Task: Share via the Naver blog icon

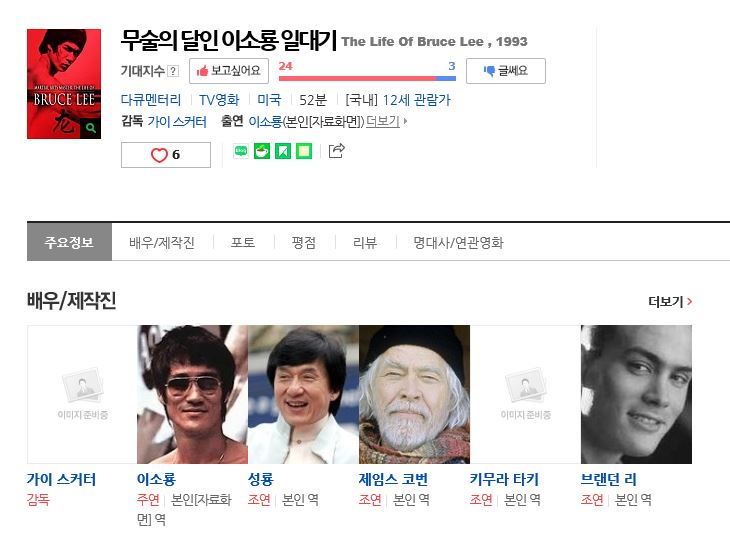Action: point(241,151)
